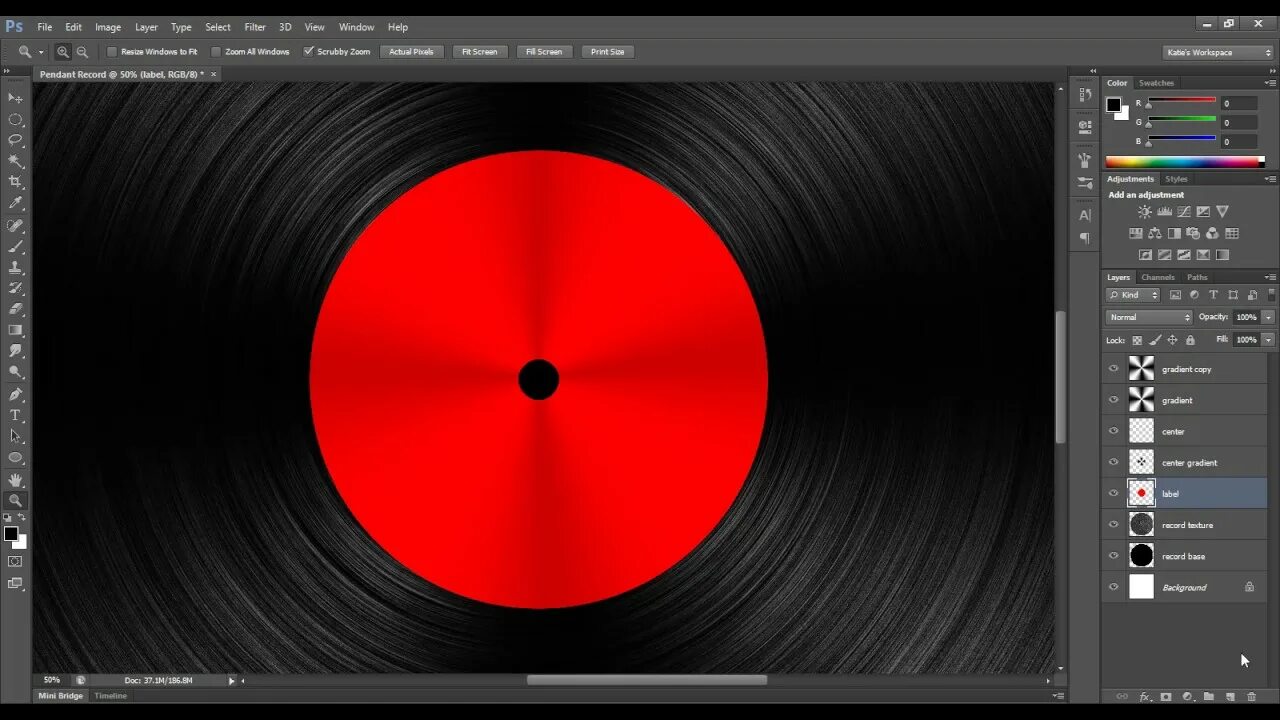
Task: Switch to the Swatches tab
Action: (1156, 83)
